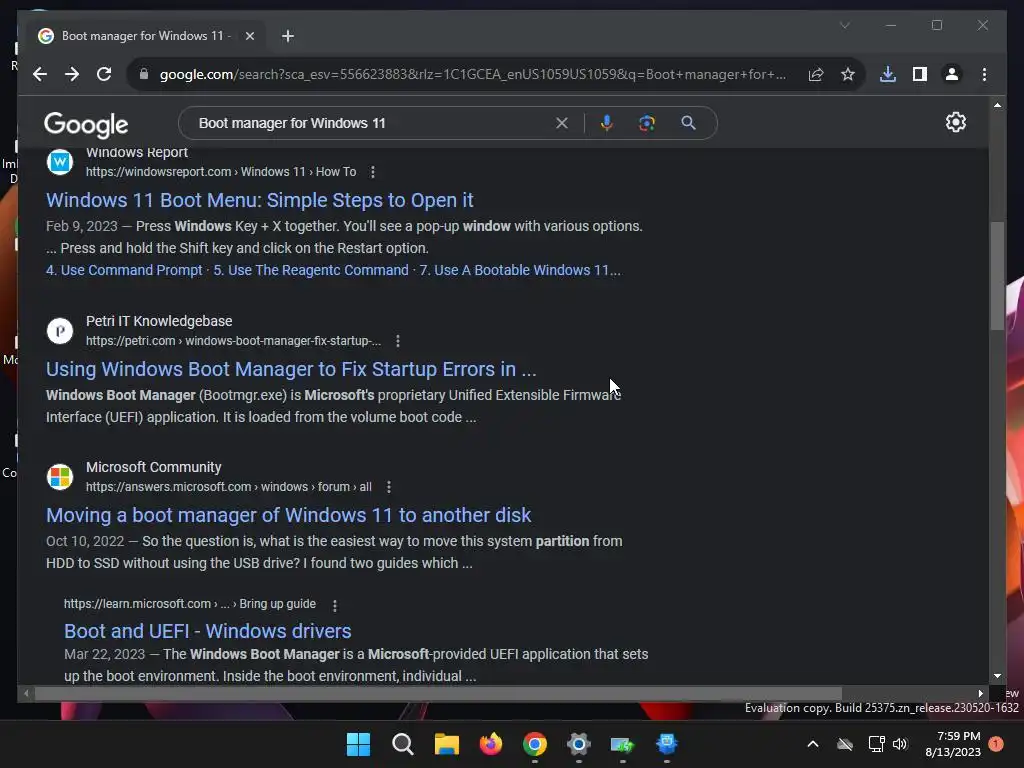Open the Windows Start menu
Image resolution: width=1024 pixels, height=768 pixels.
tap(359, 744)
